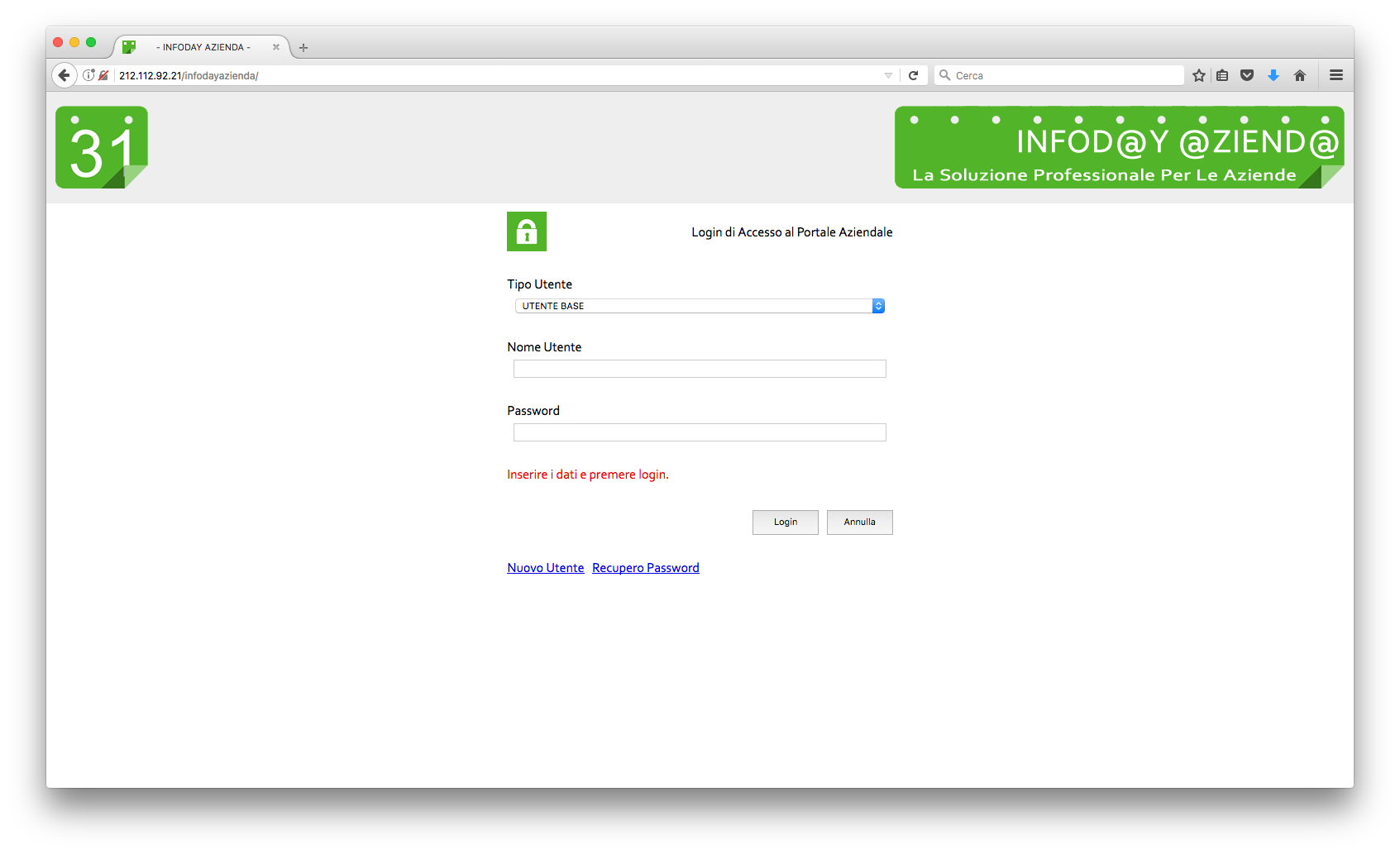Click the search magnifier icon in Cerca box
Image resolution: width=1400 pixels, height=854 pixels.
(945, 75)
